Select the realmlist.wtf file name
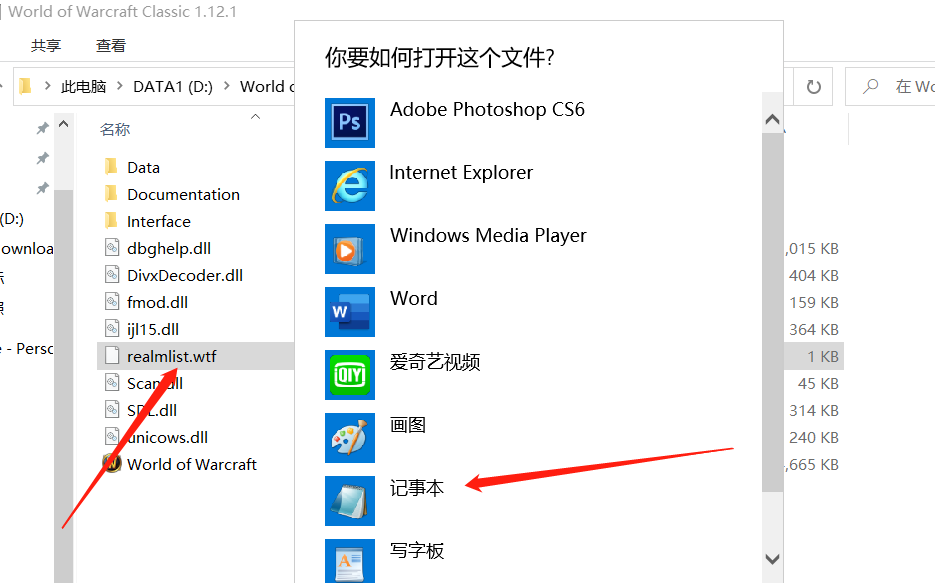Viewport: 935px width, 583px height. pyautogui.click(x=172, y=356)
